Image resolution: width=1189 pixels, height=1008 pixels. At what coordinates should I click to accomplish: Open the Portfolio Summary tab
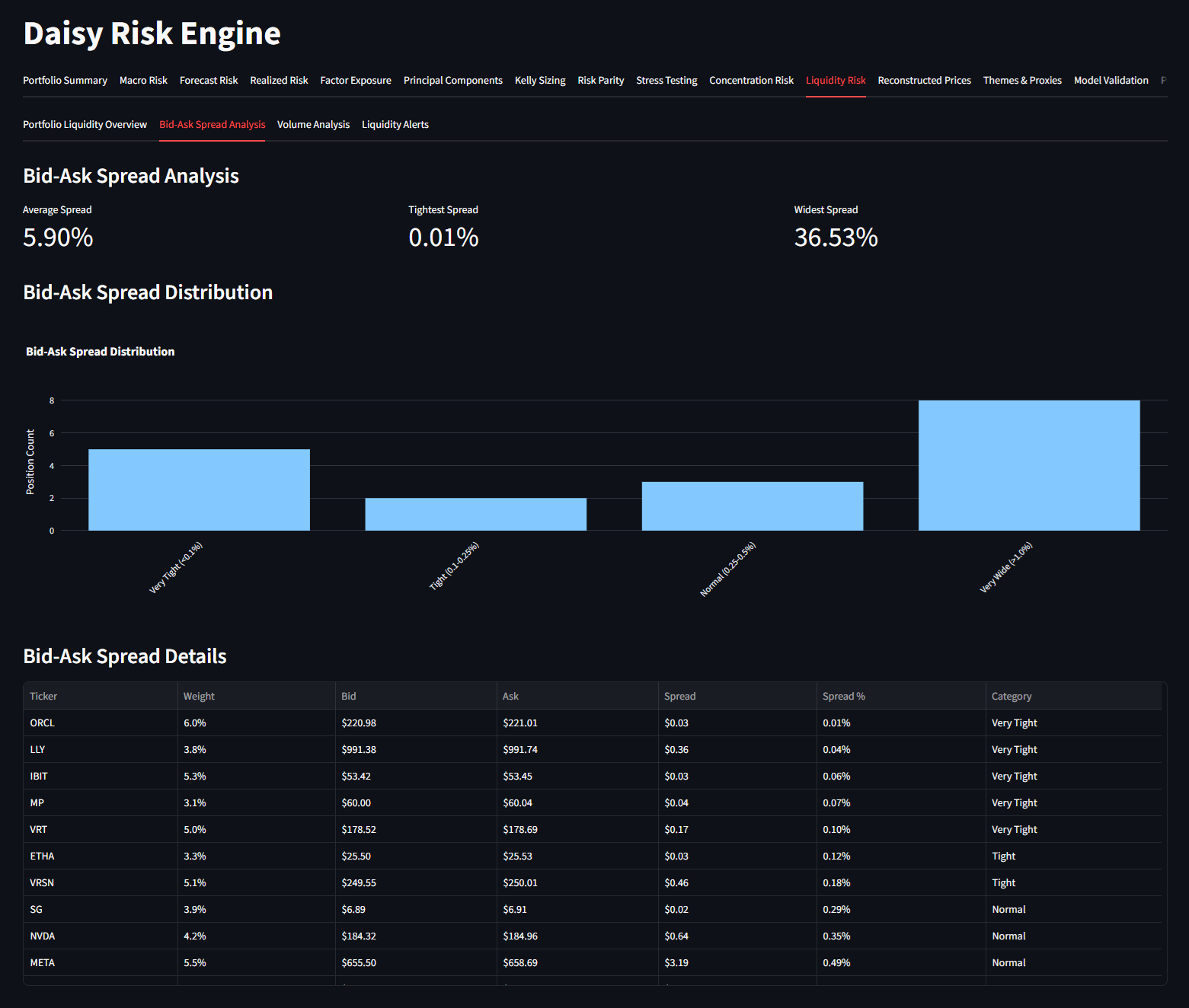click(65, 80)
